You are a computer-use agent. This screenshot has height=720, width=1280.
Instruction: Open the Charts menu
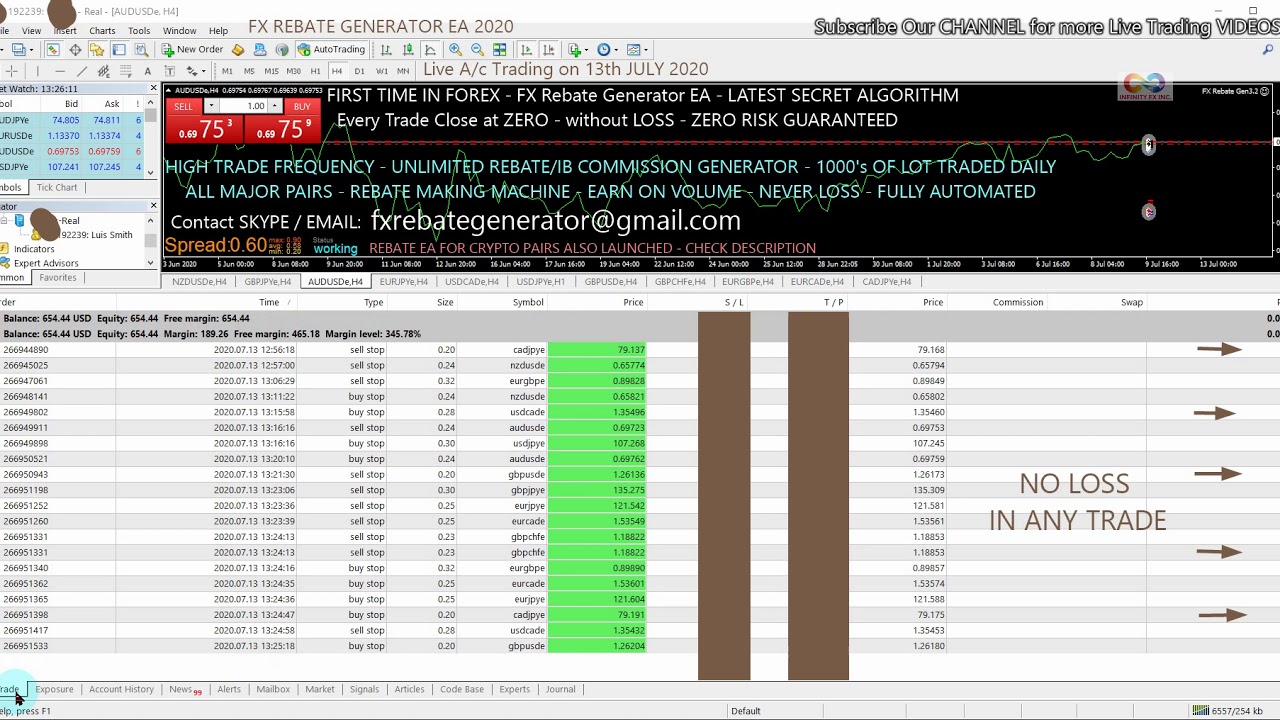point(102,31)
